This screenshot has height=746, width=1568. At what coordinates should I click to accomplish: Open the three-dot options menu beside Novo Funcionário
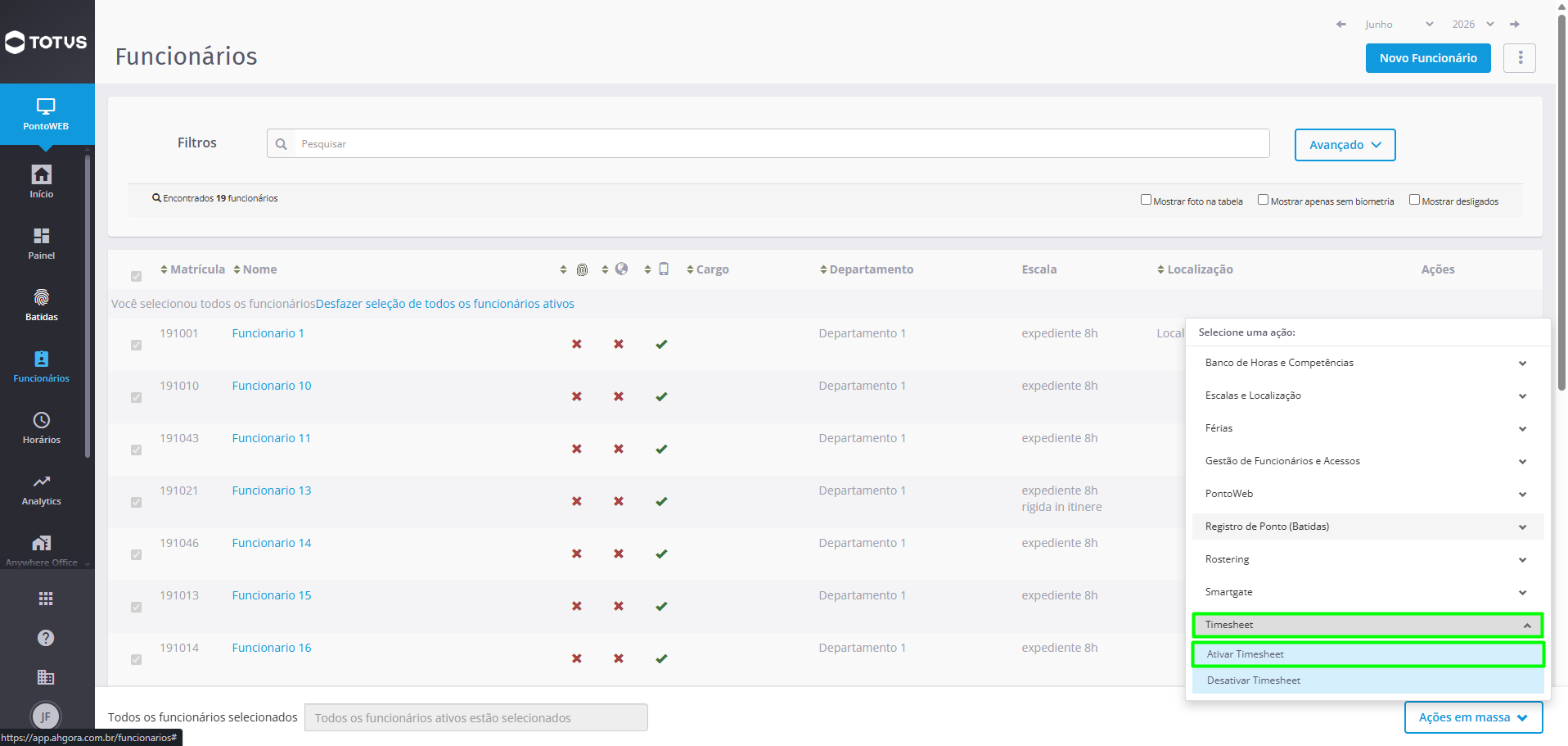[1520, 58]
